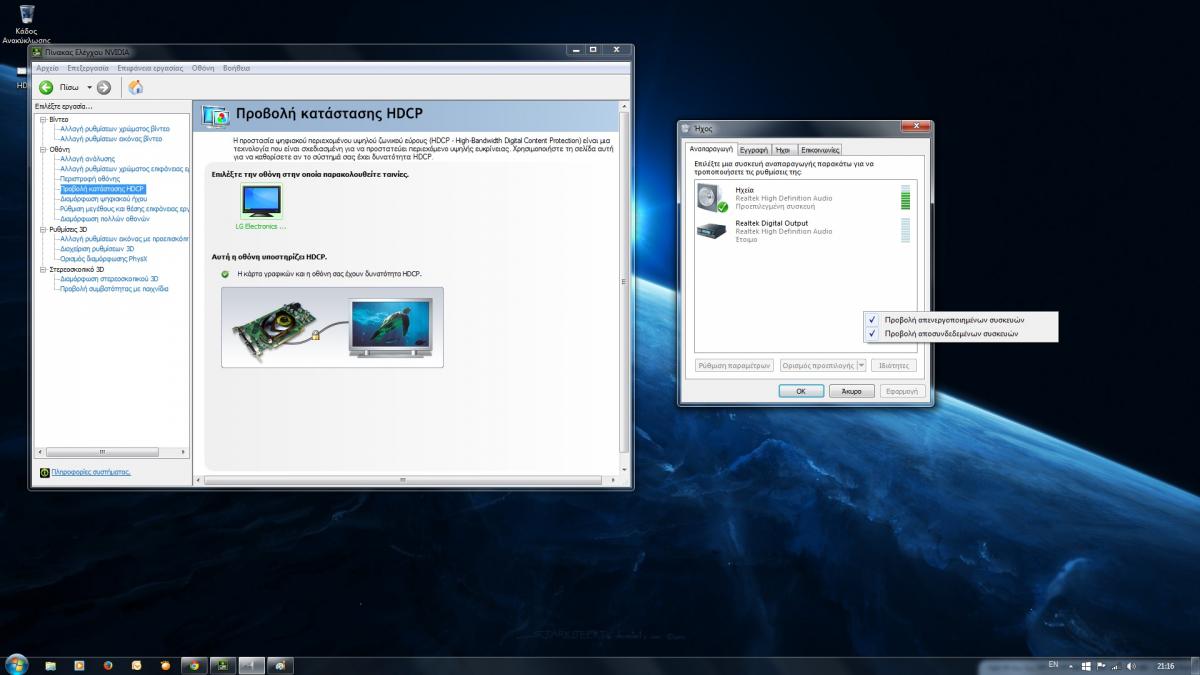The image size is (1200, 675).
Task: Click the volume icon in system tray
Action: tap(1132, 665)
